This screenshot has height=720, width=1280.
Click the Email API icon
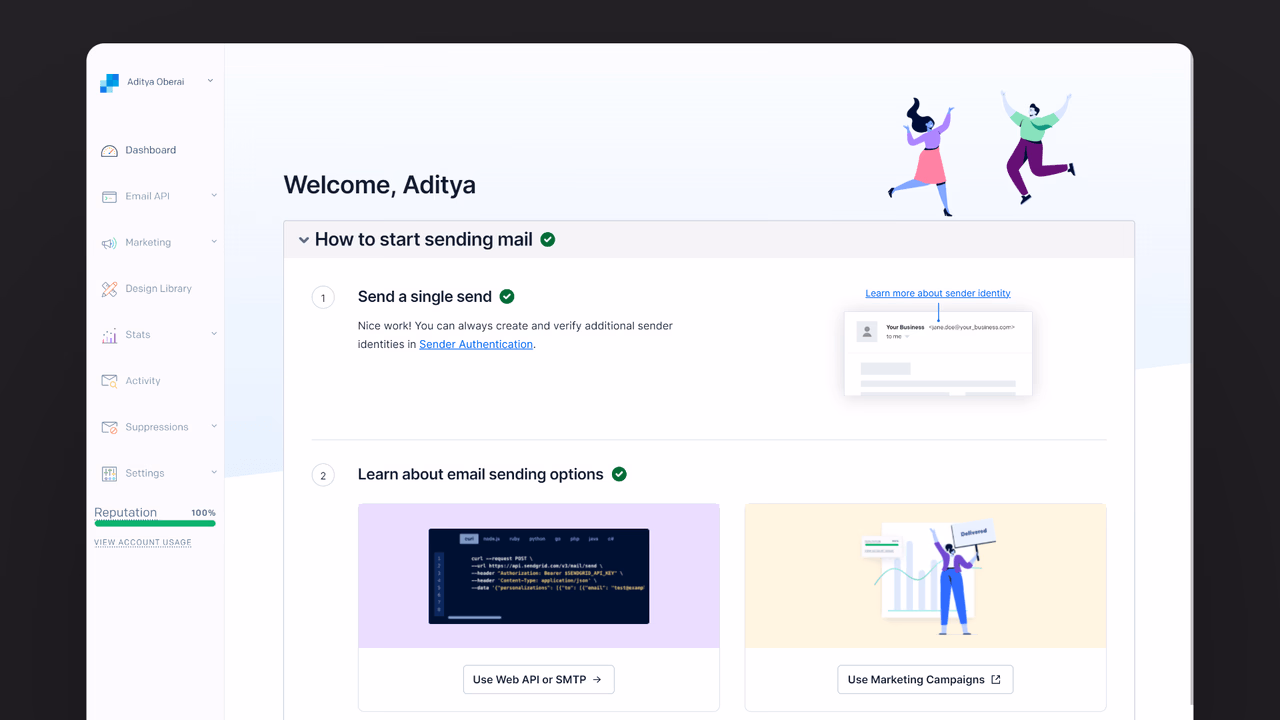coord(109,197)
